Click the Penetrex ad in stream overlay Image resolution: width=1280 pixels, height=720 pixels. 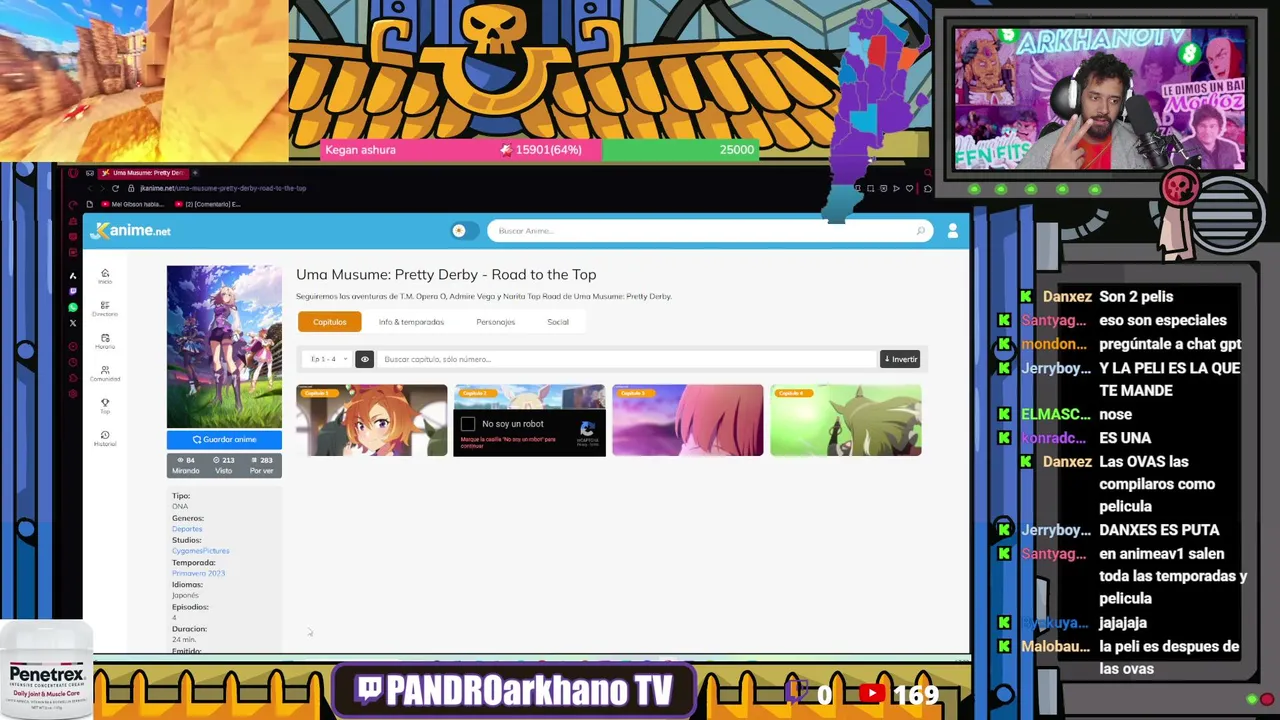tap(46, 672)
